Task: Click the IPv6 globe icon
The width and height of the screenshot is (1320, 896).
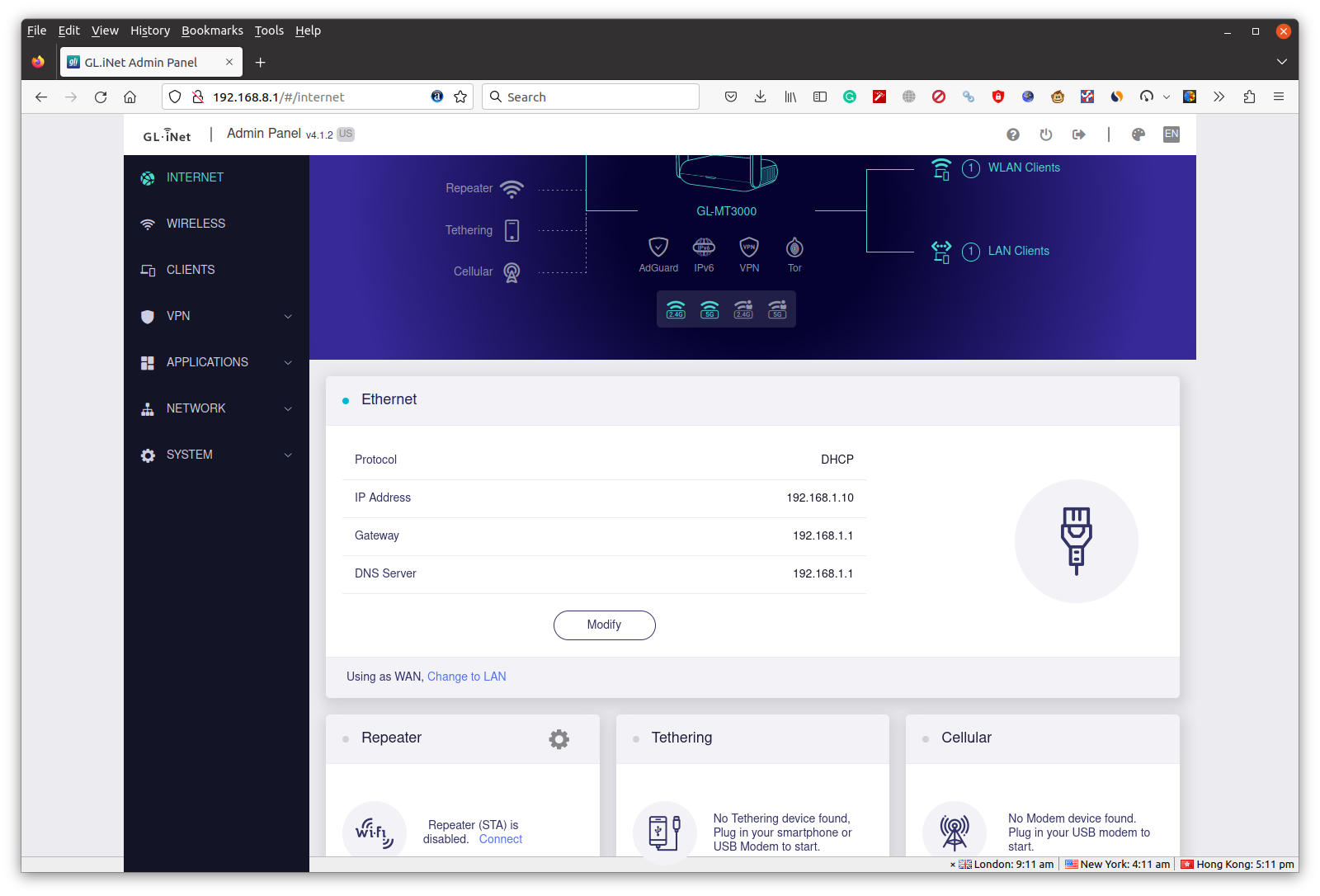Action: tap(704, 247)
